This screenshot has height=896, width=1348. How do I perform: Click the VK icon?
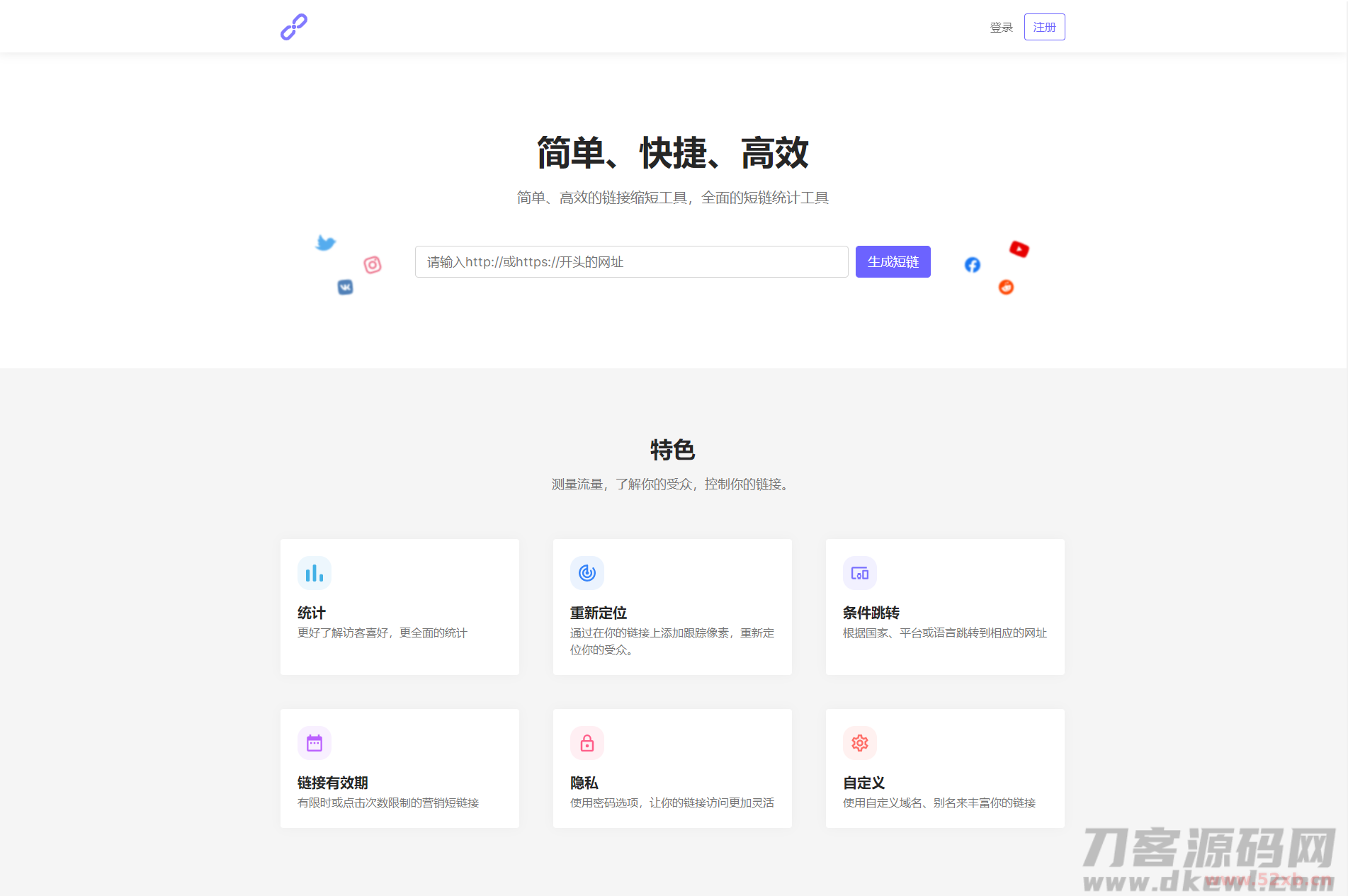[346, 287]
